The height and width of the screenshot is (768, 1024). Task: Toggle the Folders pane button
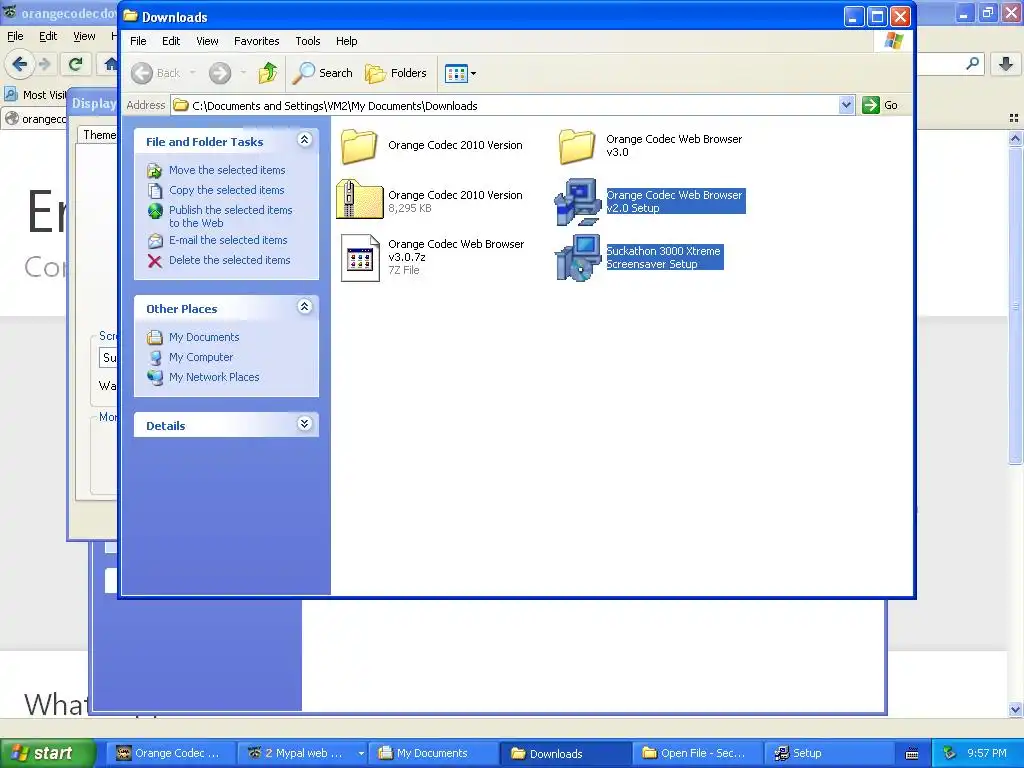point(396,73)
